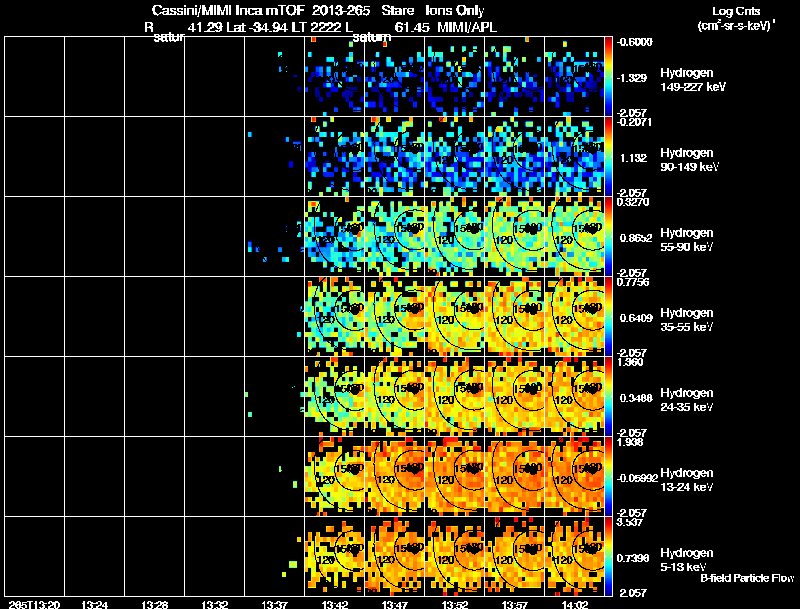Click the color bar beside Hydrogen 55-90 keV
Image resolution: width=800 pixels, height=609 pixels.
click(x=608, y=237)
